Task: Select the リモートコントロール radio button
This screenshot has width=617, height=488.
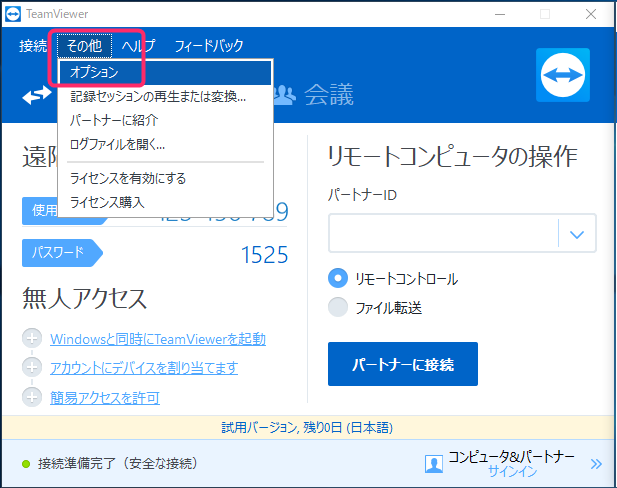Action: click(x=338, y=278)
